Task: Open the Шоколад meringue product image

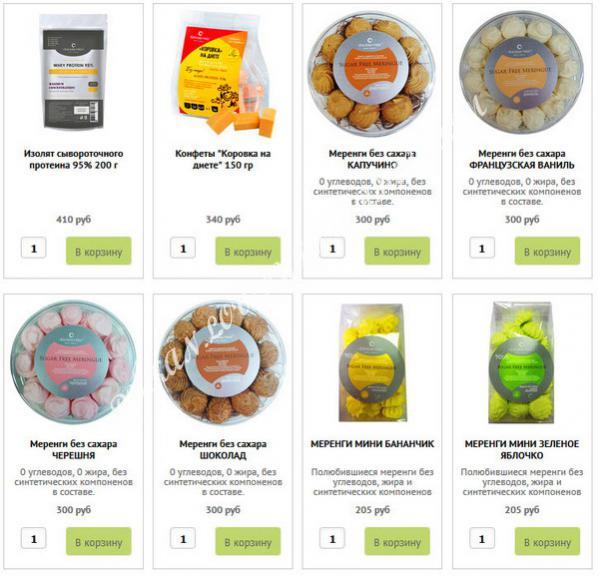Action: point(223,363)
